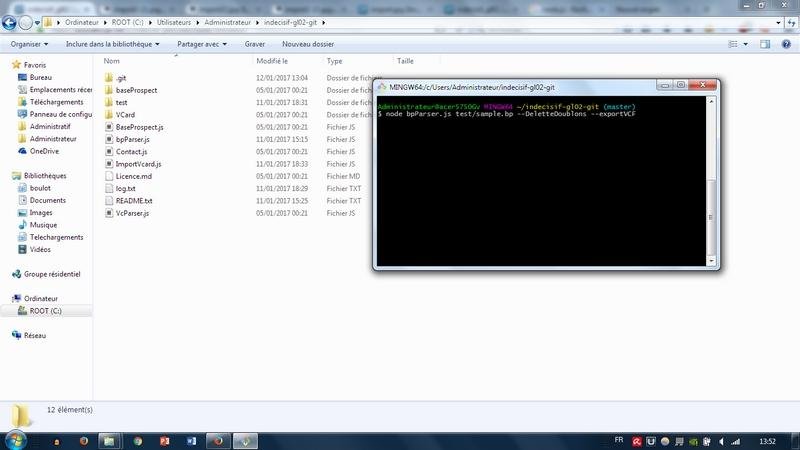Sort by the Nom column header
800x450 pixels.
click(111, 61)
